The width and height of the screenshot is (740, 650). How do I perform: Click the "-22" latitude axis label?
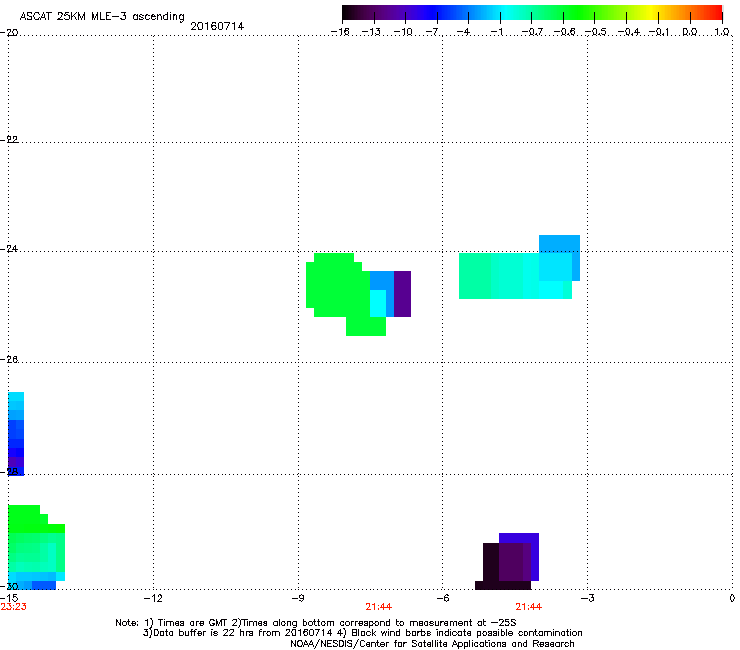pyautogui.click(x=10, y=139)
